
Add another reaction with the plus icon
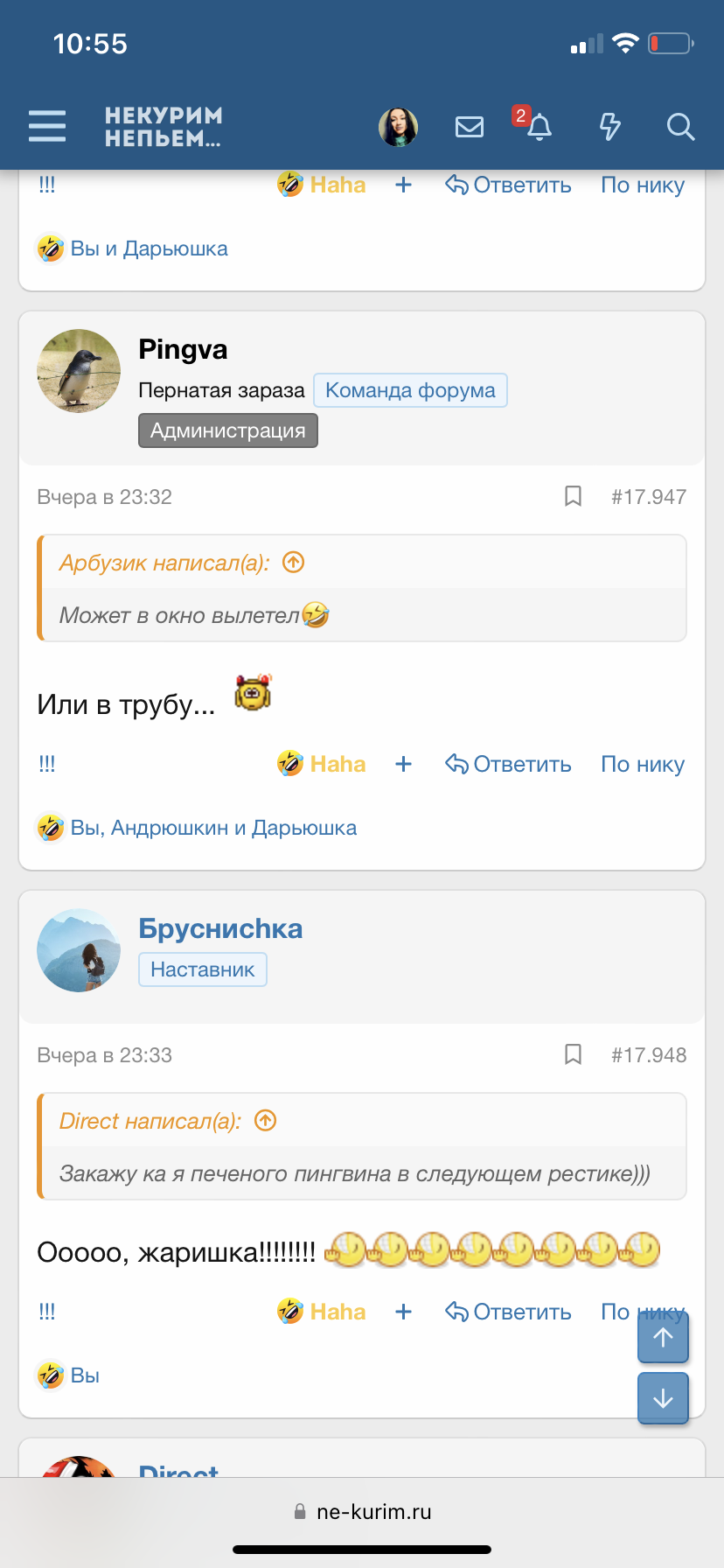pos(403,763)
